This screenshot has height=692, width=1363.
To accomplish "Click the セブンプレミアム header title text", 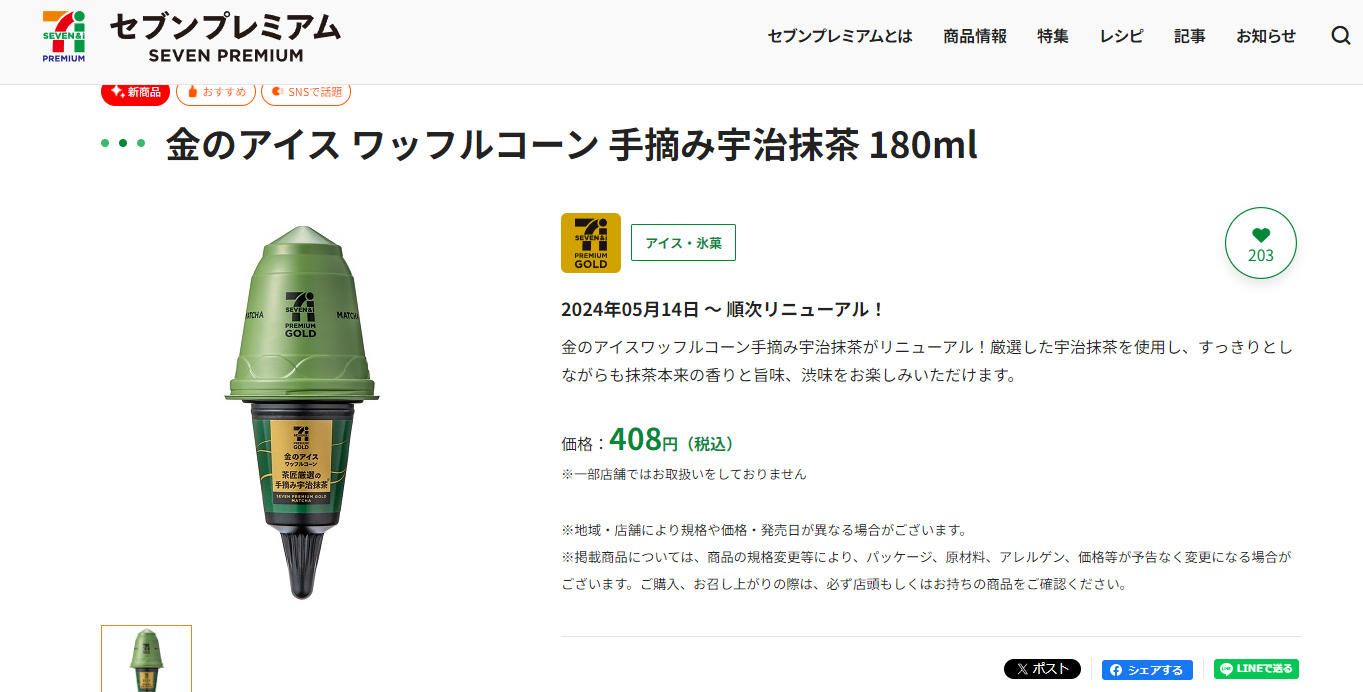I will [225, 27].
